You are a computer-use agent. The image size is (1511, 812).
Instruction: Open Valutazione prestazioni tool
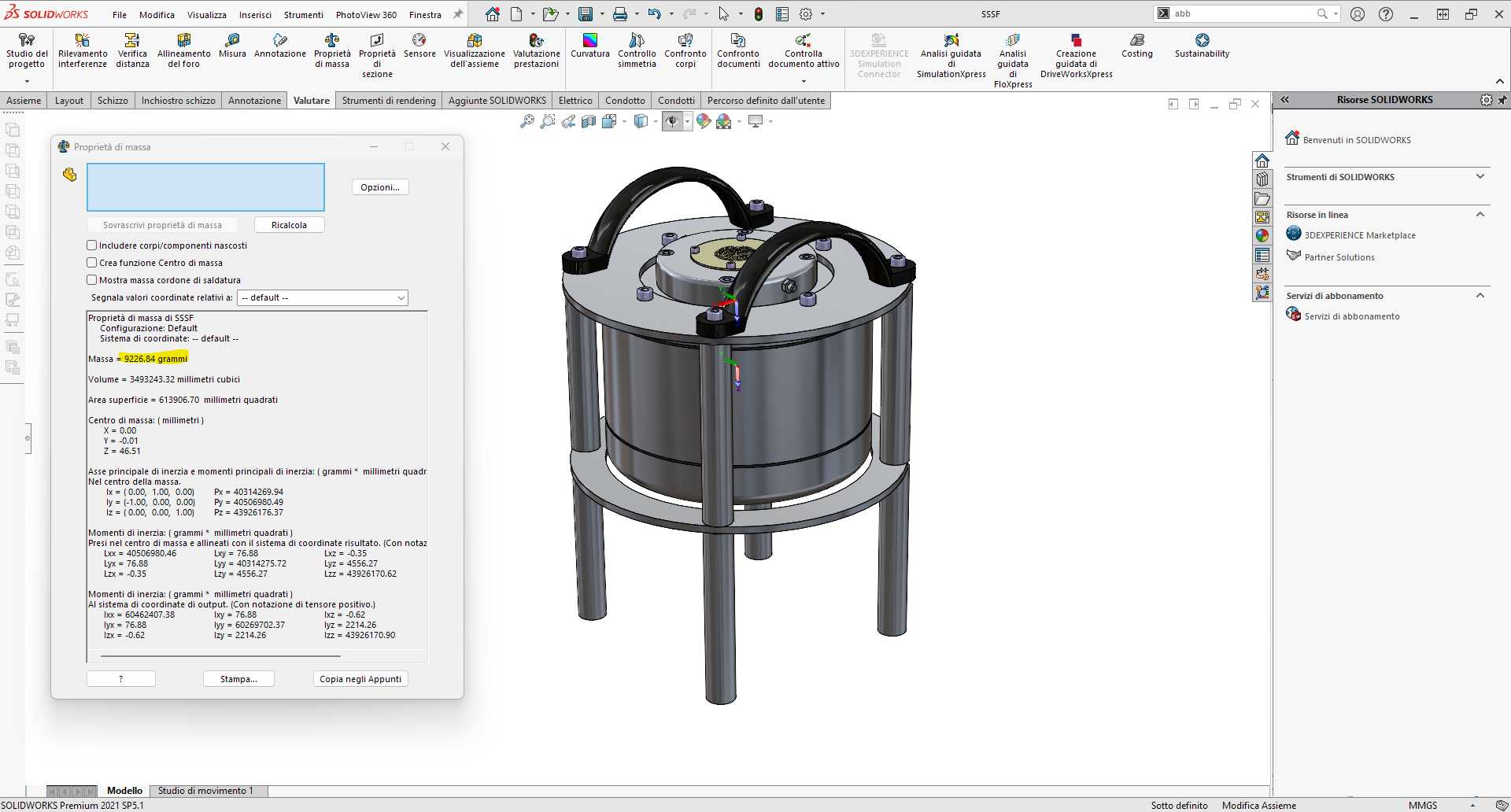pos(537,50)
